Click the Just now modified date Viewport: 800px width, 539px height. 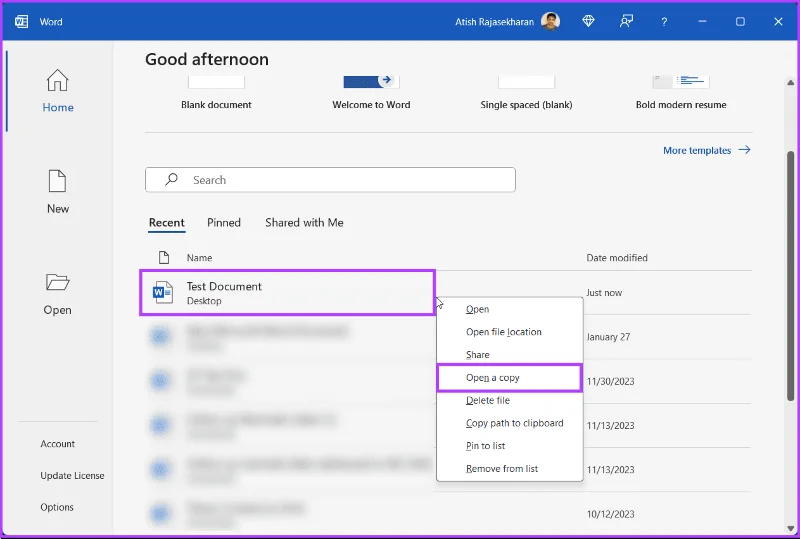click(x=604, y=293)
